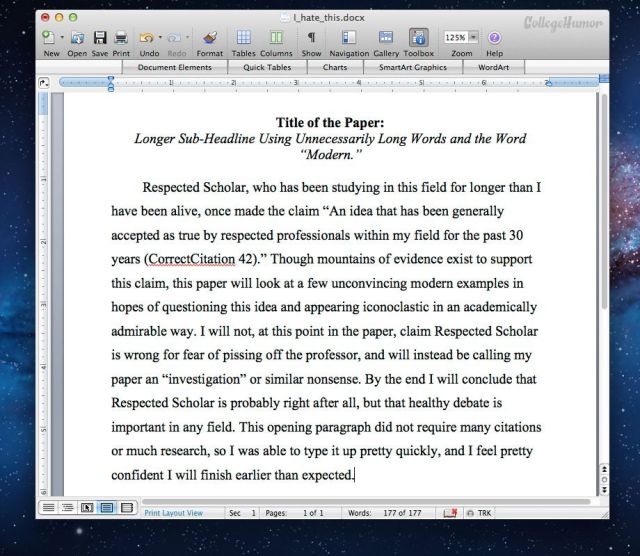Undo the last action
The width and height of the screenshot is (640, 556).
click(147, 38)
